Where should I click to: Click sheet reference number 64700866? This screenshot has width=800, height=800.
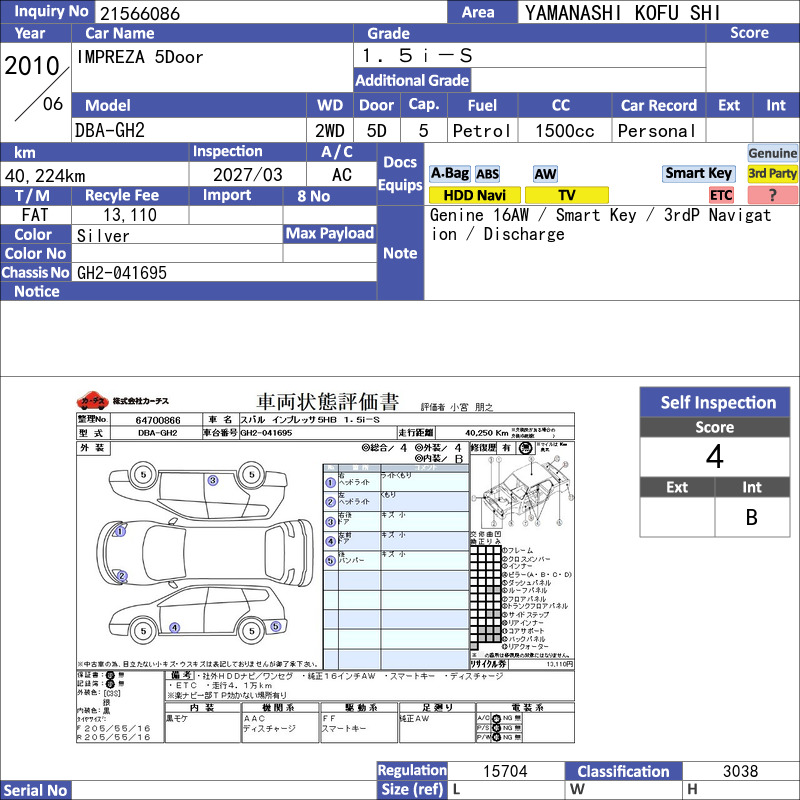pyautogui.click(x=158, y=420)
